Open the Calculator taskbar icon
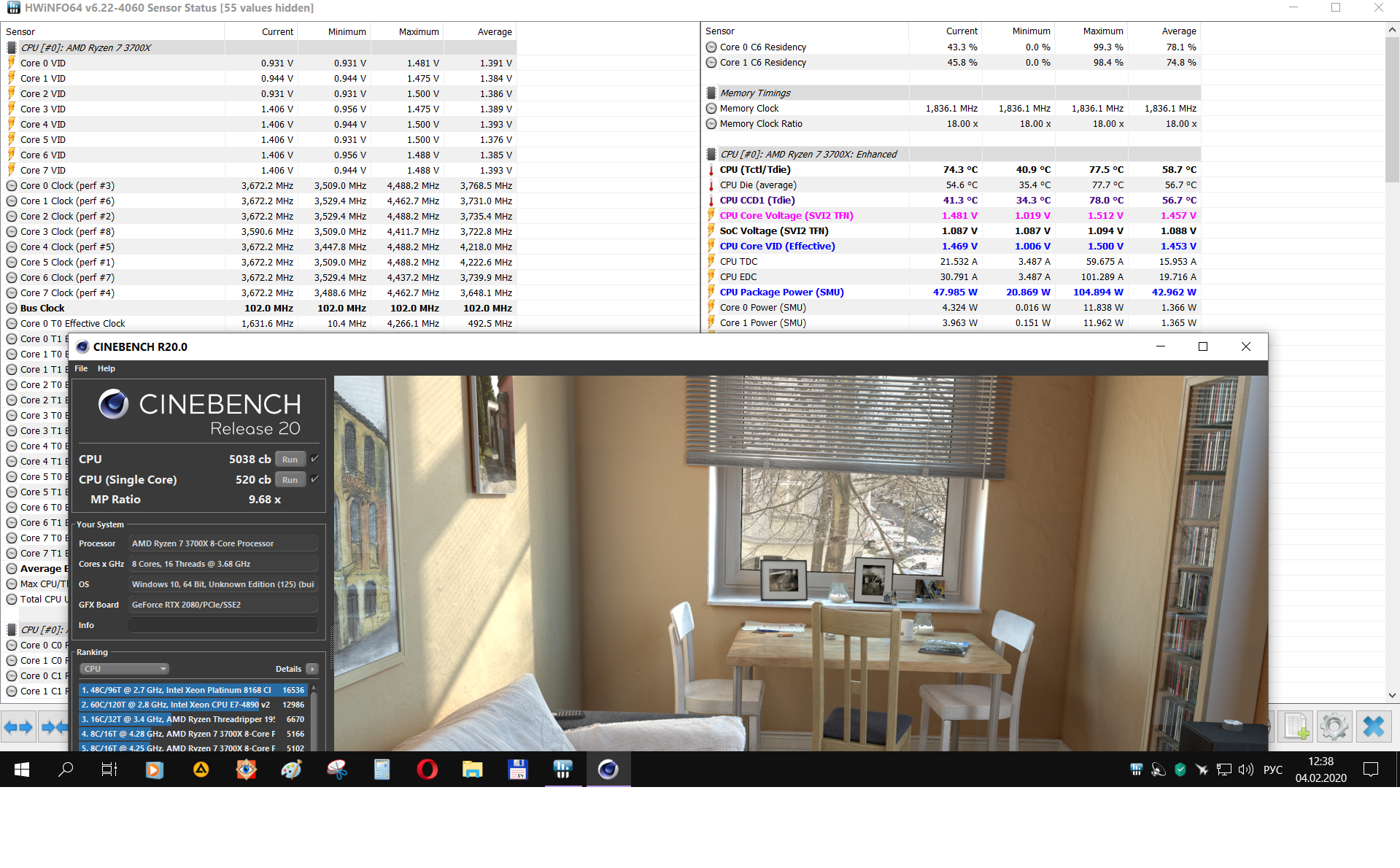This screenshot has height=868, width=1400. point(382,770)
